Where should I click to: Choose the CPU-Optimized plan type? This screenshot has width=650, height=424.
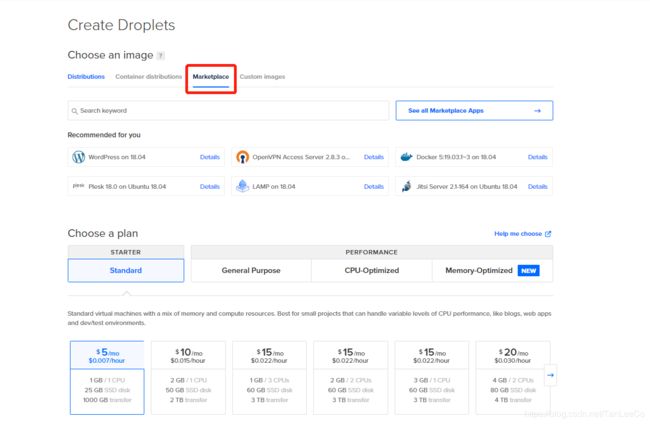click(372, 270)
